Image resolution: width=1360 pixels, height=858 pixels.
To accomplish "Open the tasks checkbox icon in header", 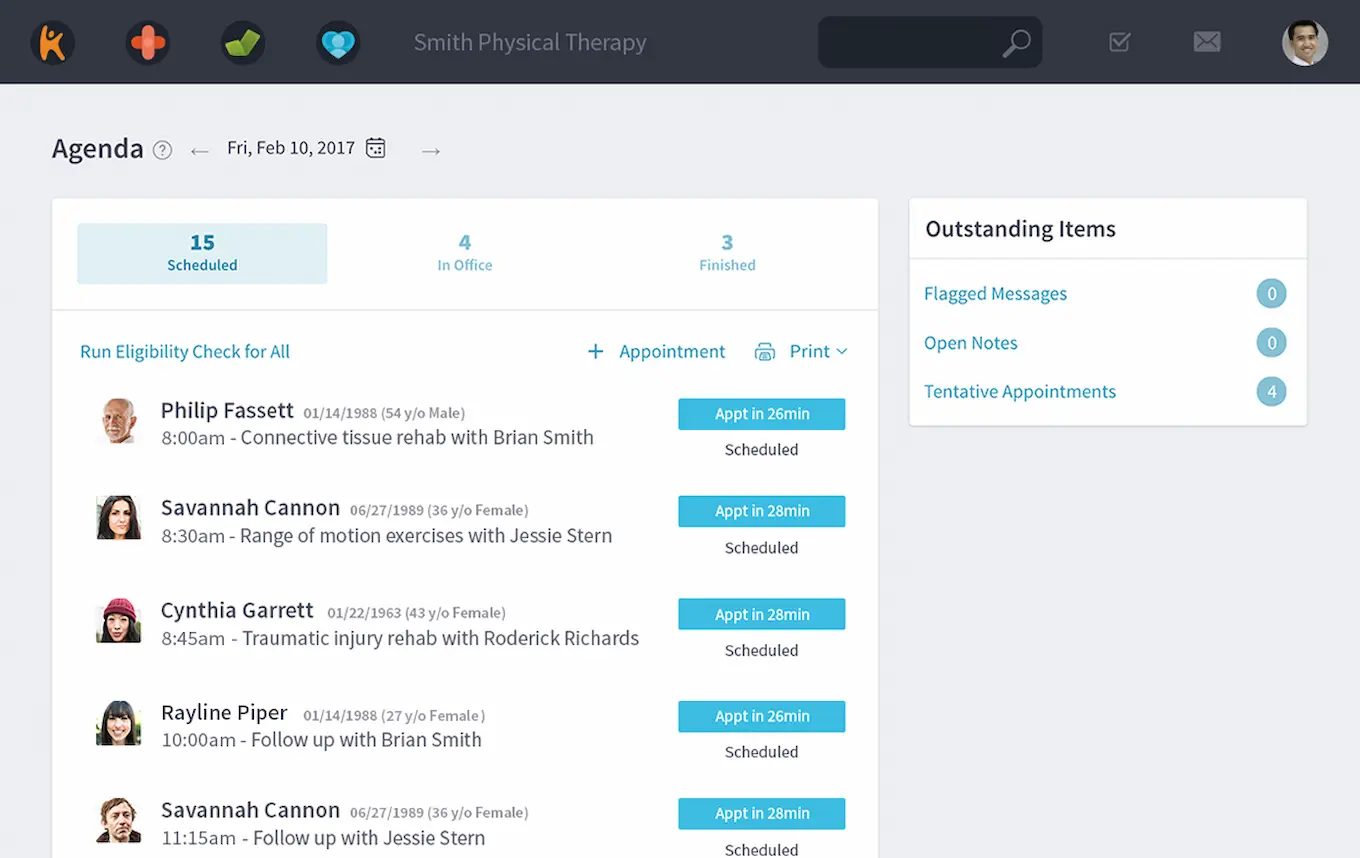I will tap(1119, 42).
